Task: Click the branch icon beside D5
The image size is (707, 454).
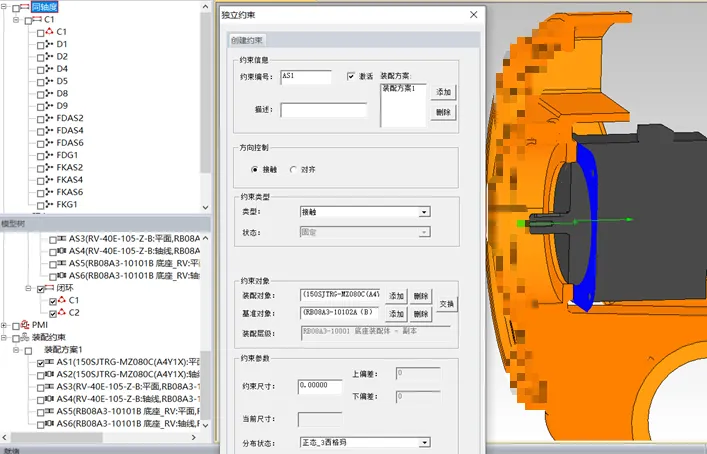Action: click(x=48, y=81)
